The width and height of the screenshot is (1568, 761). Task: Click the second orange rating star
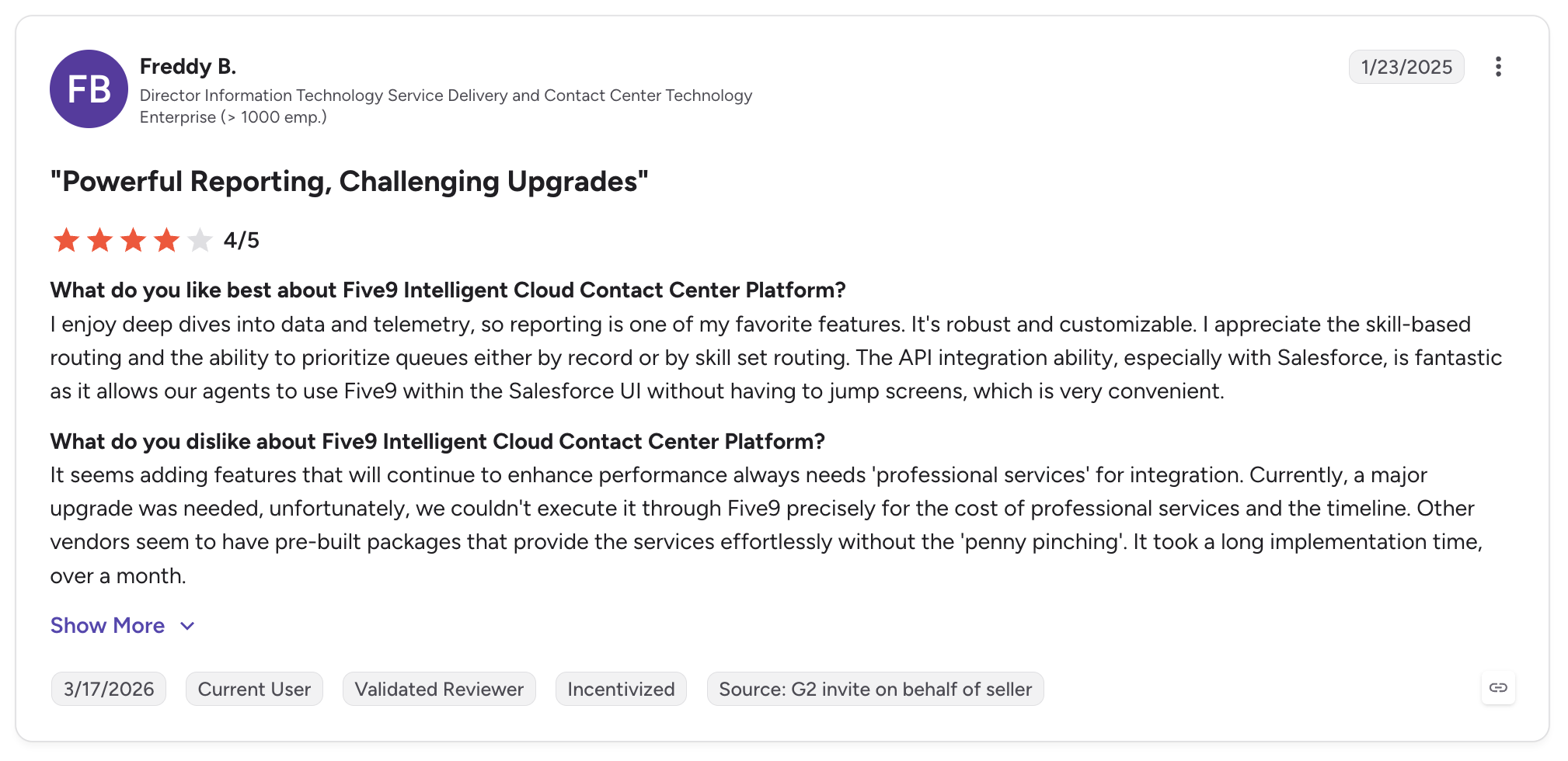[99, 240]
